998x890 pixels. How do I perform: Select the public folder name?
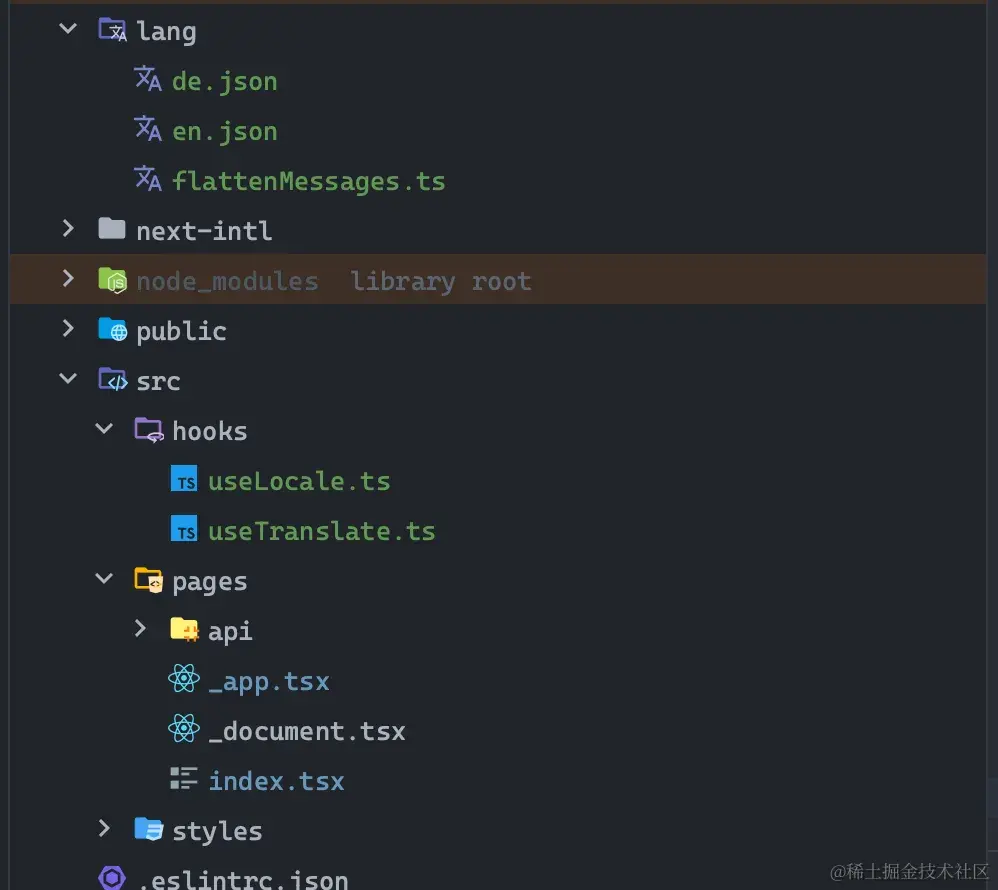pos(181,331)
